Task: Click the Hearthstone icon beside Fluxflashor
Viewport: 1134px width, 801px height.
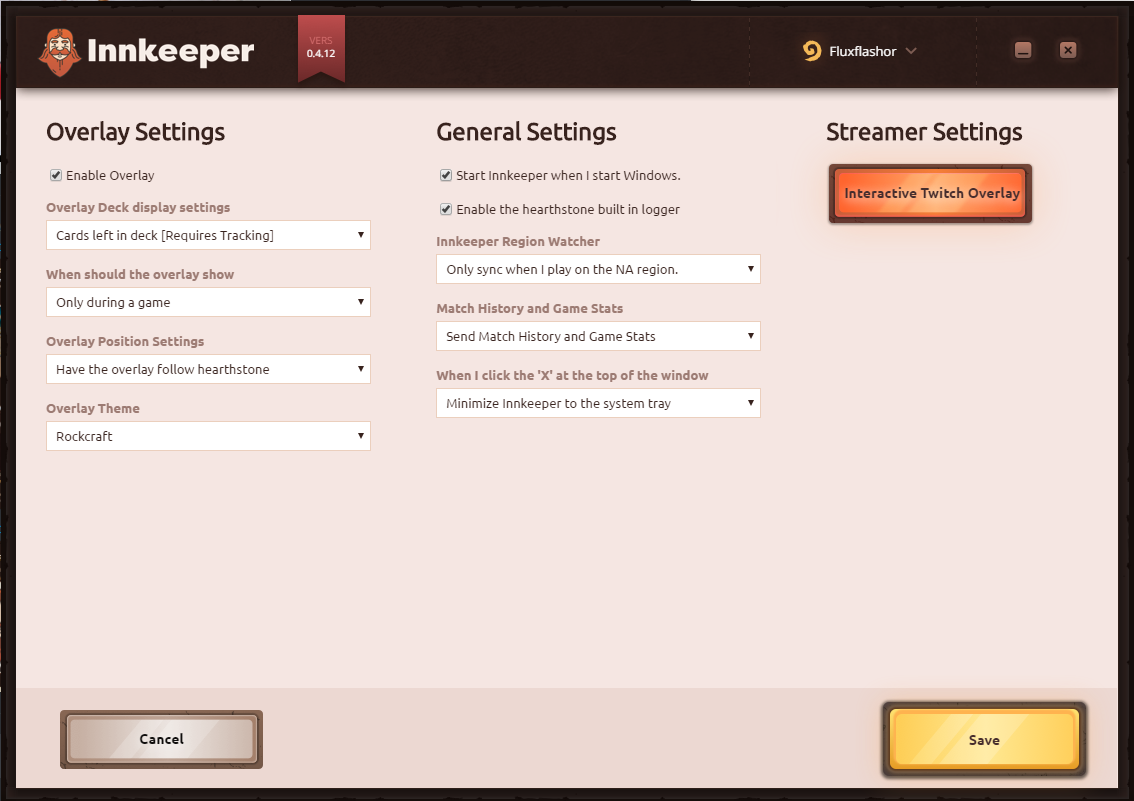Action: point(810,50)
